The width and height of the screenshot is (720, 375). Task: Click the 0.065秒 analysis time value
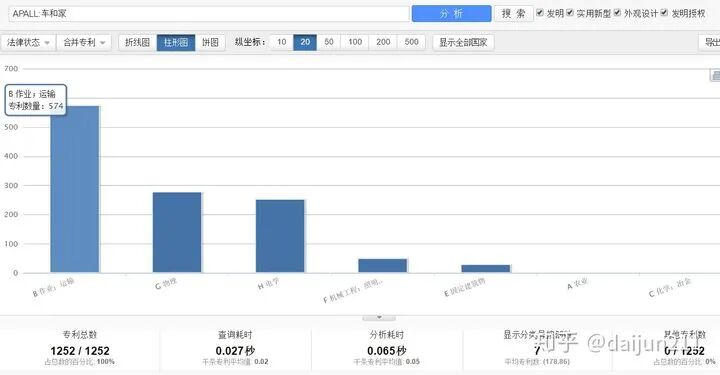tap(387, 351)
